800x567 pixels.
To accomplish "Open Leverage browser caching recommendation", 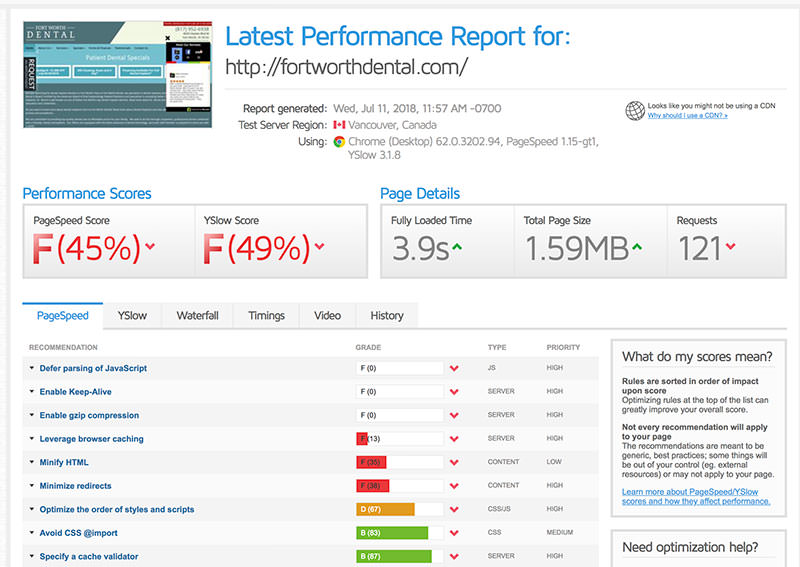I will [x=92, y=439].
